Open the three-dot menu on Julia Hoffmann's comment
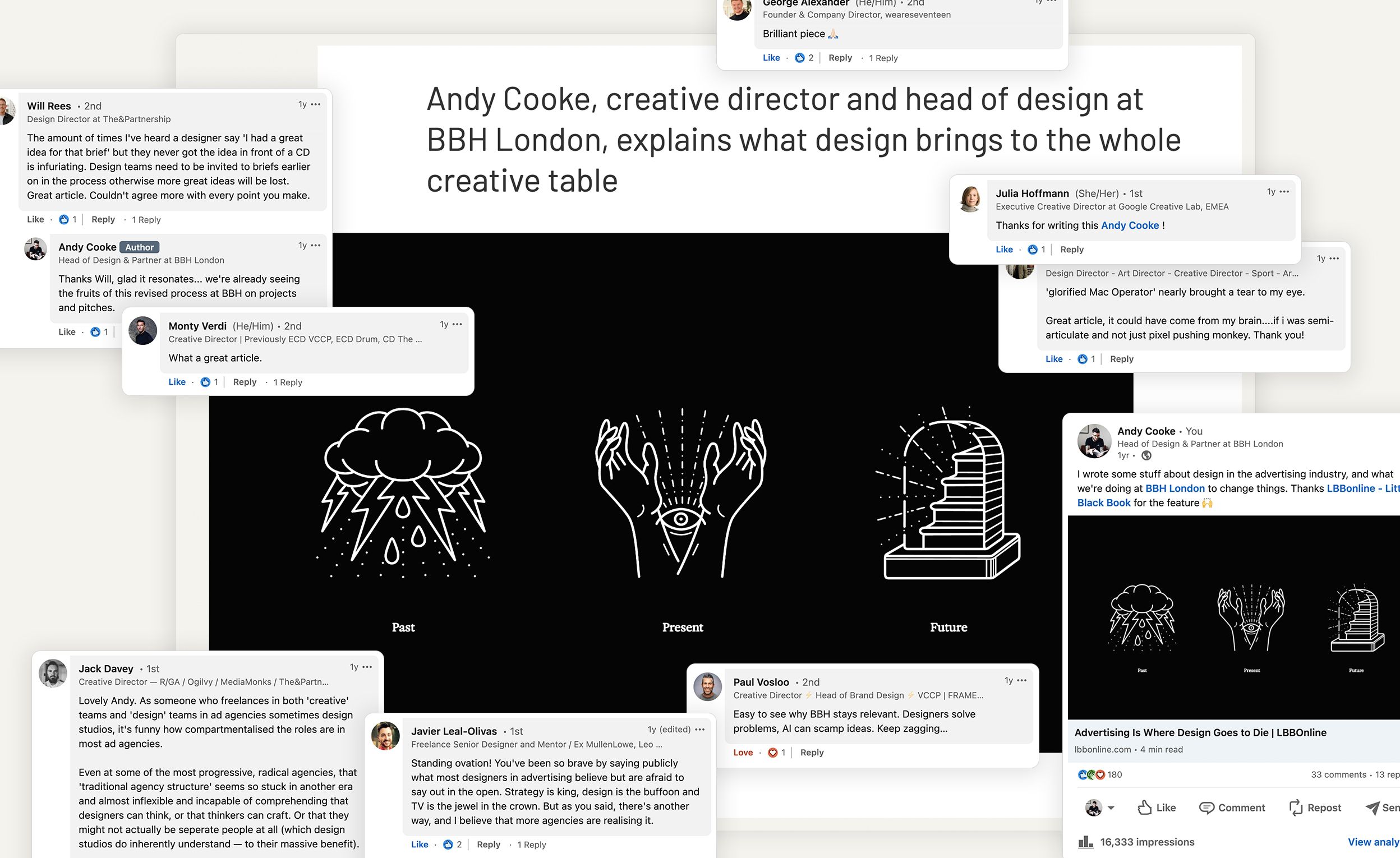 point(1284,192)
